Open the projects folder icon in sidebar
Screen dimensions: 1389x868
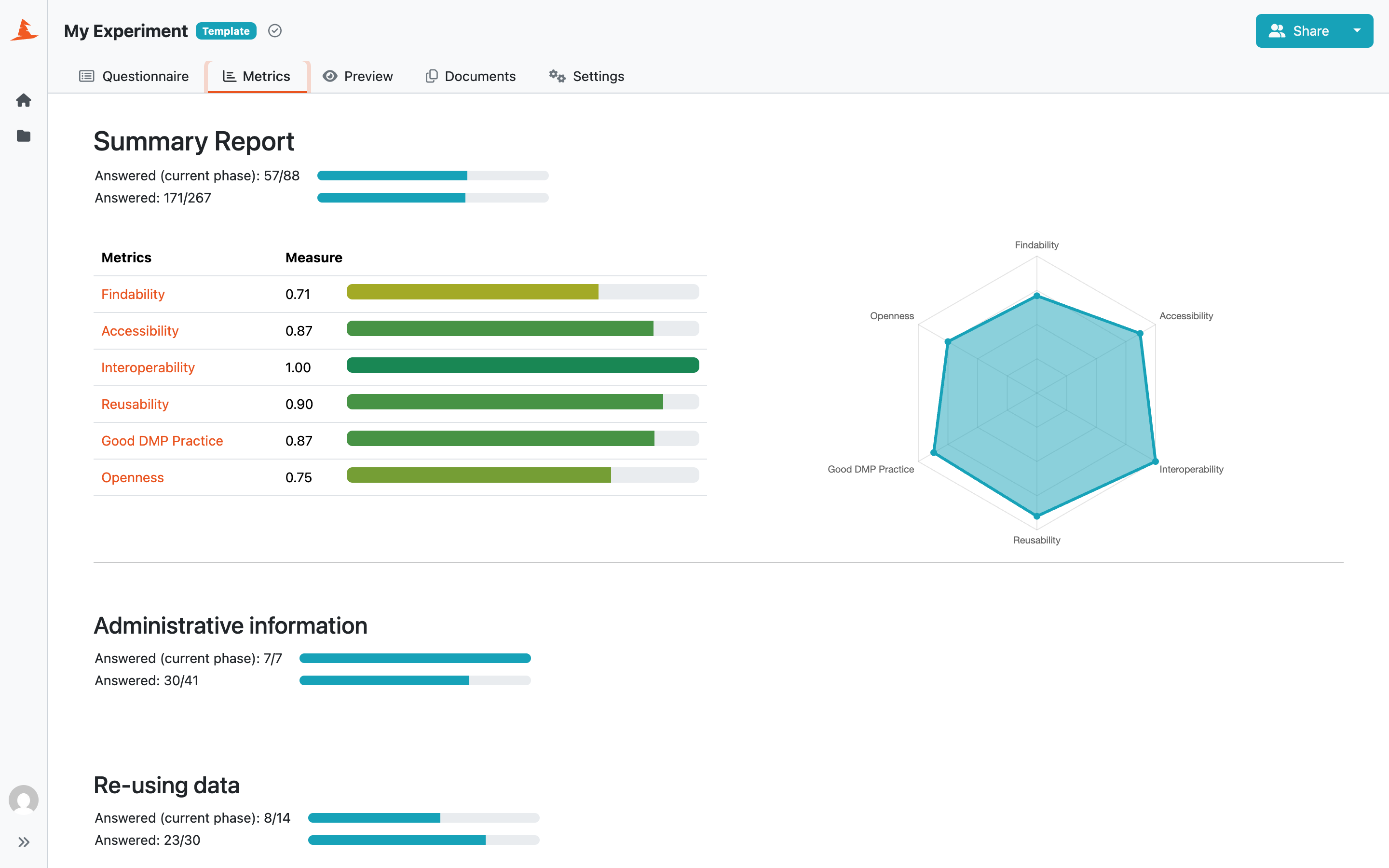click(24, 136)
